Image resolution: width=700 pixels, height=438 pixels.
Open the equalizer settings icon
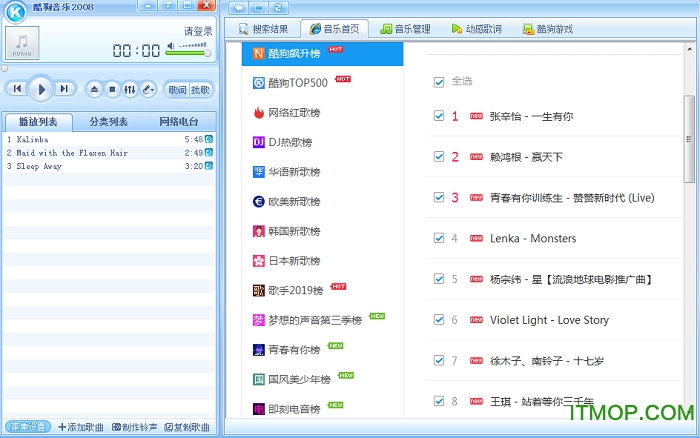coord(129,90)
